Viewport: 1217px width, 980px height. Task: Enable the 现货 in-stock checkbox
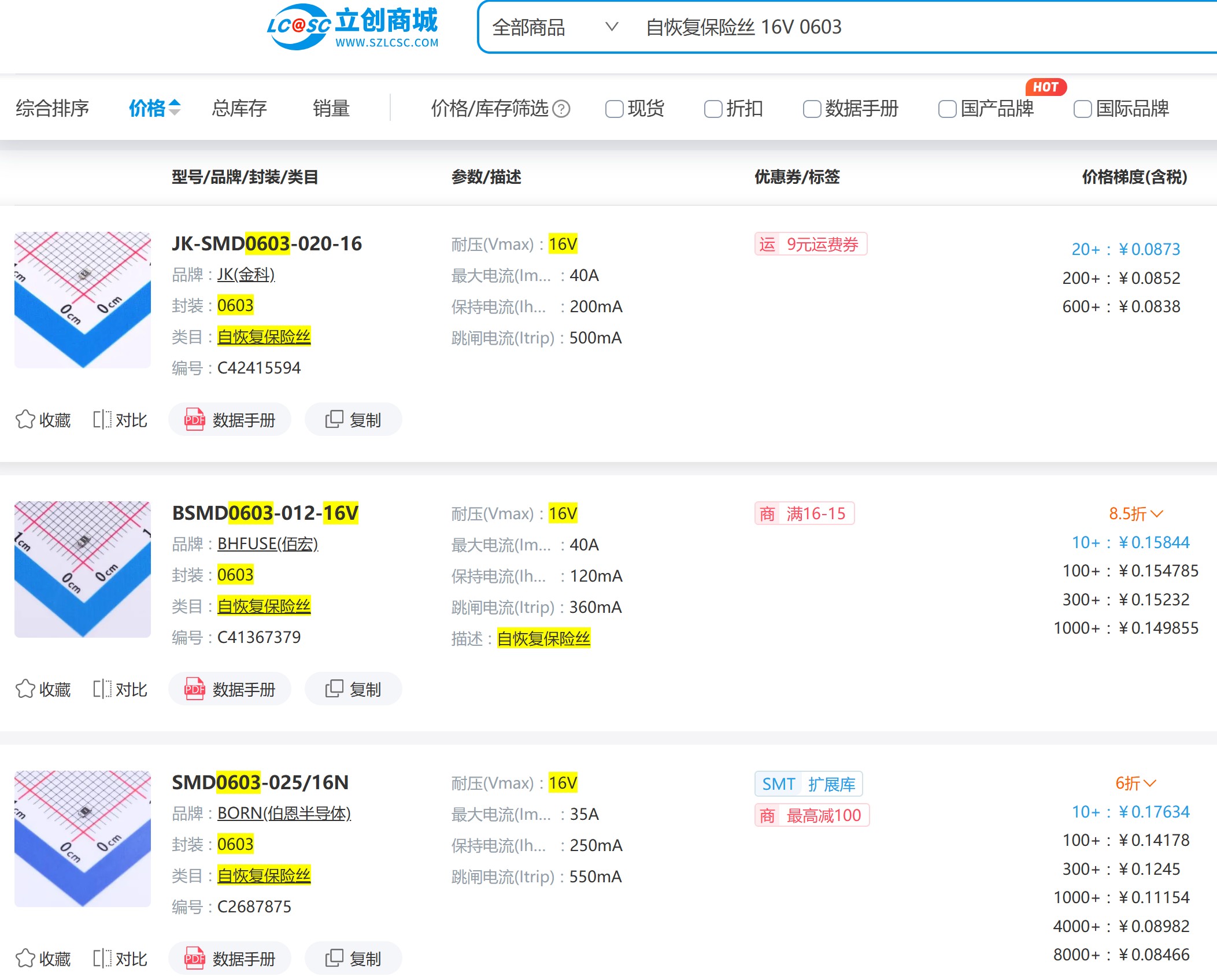click(x=614, y=109)
